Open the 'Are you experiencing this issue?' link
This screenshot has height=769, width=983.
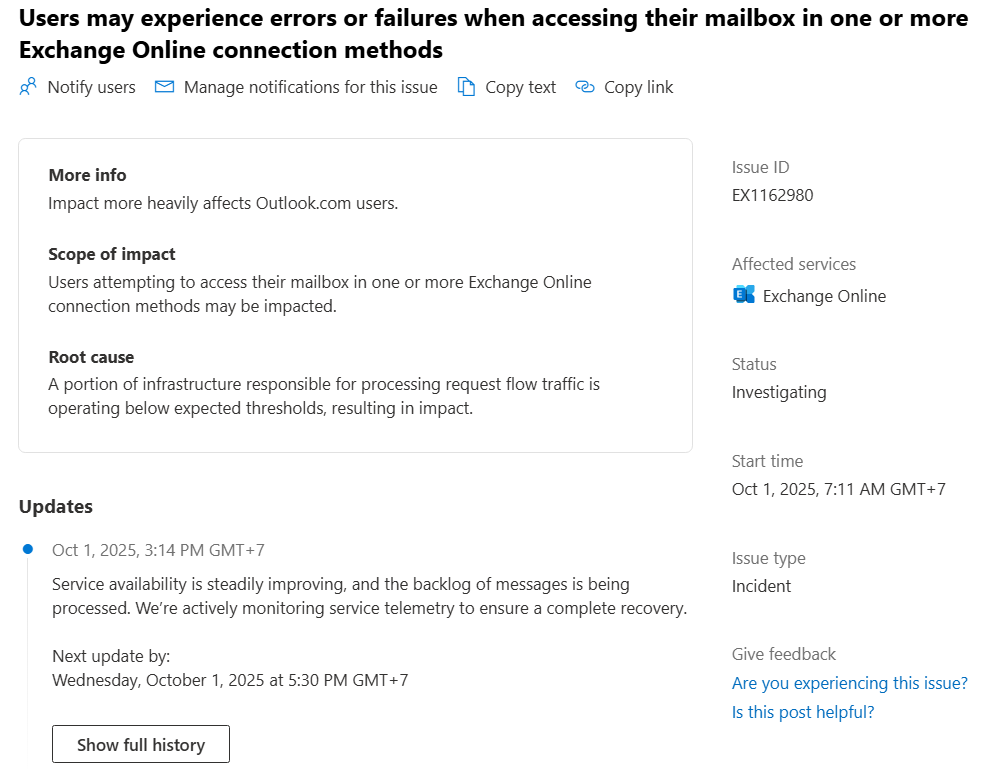tap(849, 683)
